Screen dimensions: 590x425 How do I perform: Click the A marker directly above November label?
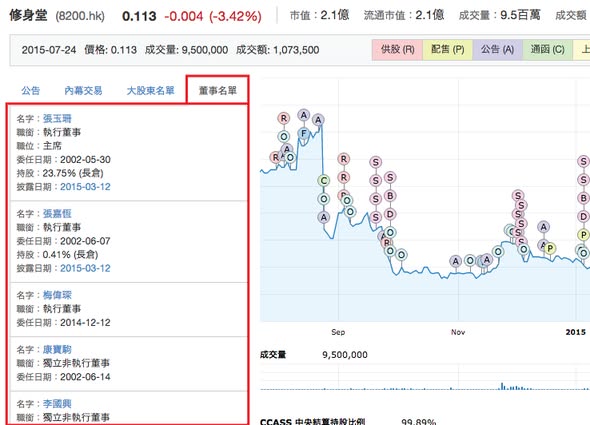(456, 261)
